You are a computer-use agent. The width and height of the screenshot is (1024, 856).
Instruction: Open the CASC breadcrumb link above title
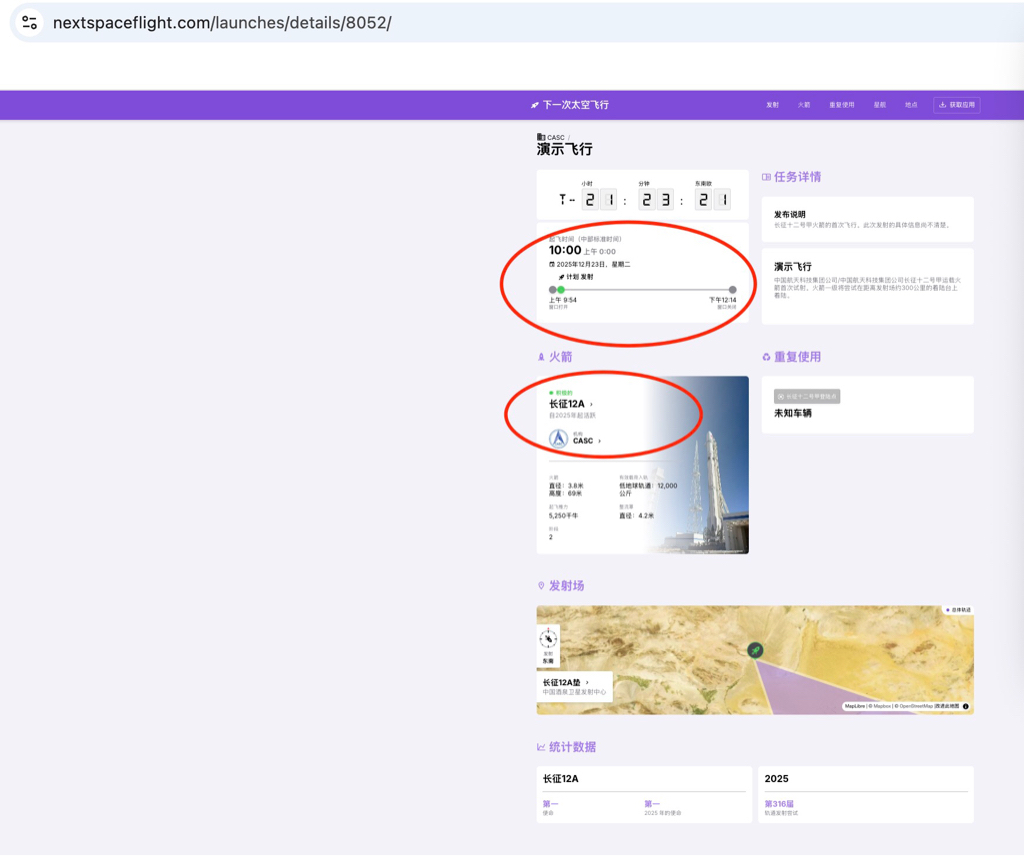point(556,137)
